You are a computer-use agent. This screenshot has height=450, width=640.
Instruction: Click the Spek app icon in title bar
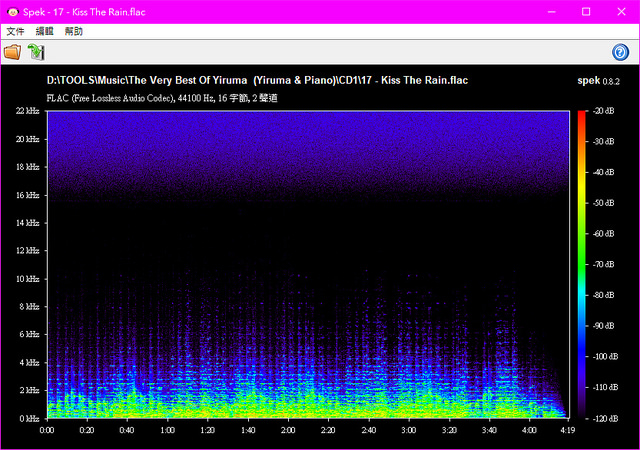[10, 11]
